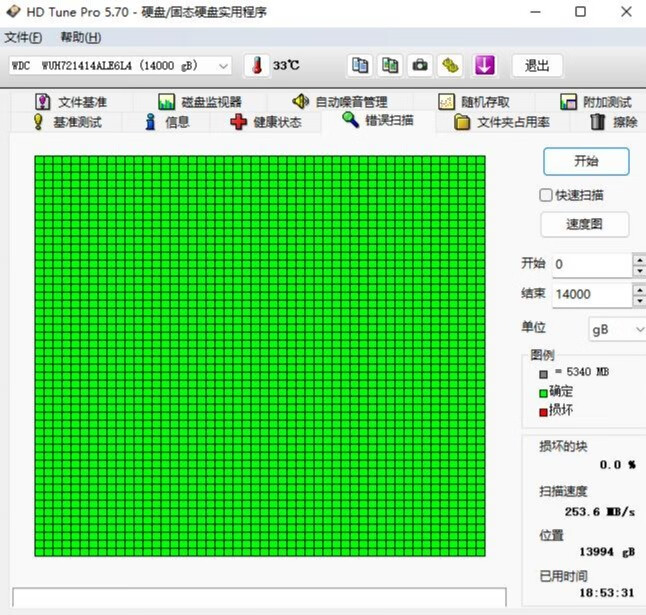Close the HD Tune Pro window

626,12
